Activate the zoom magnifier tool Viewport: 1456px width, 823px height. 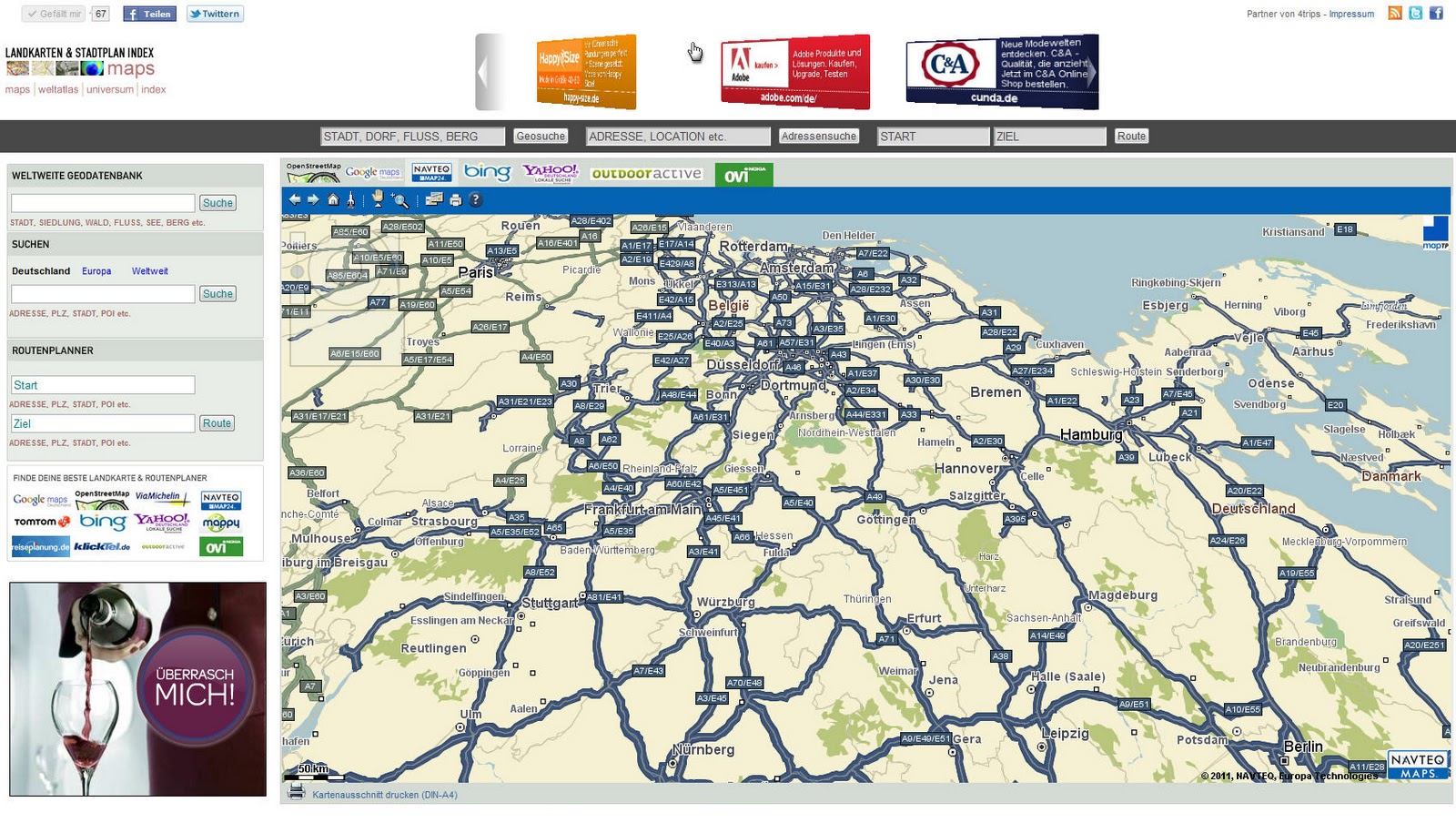click(x=399, y=198)
